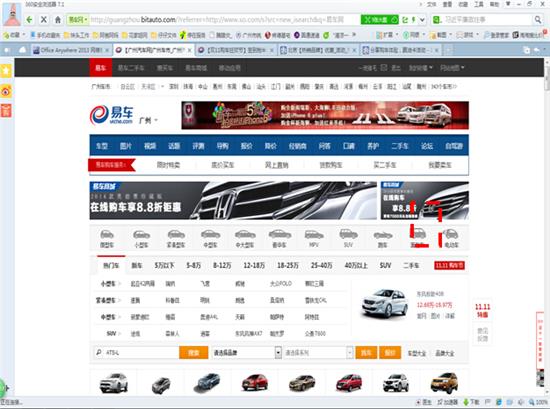Open the 请选择品牌 brand dropdown
Viewport: 550px width, 409px height.
[x=246, y=353]
